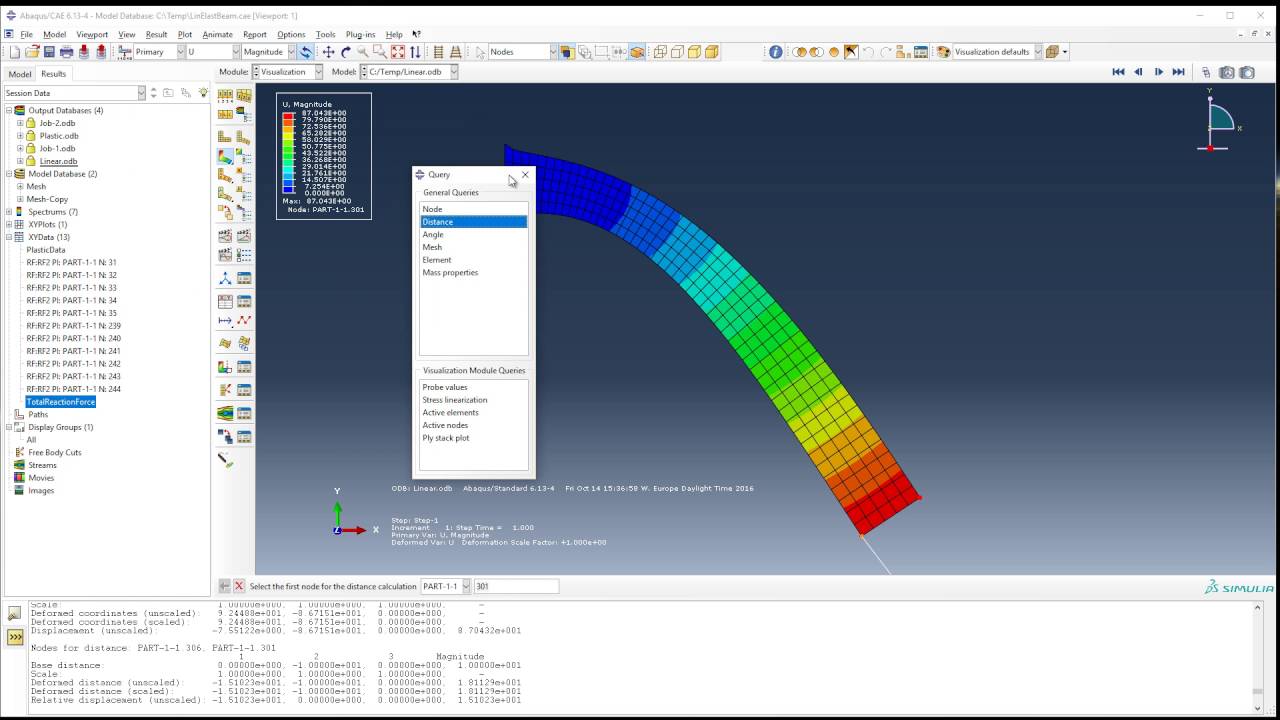Select Mass properties query
1280x720 pixels.
[x=473, y=272]
